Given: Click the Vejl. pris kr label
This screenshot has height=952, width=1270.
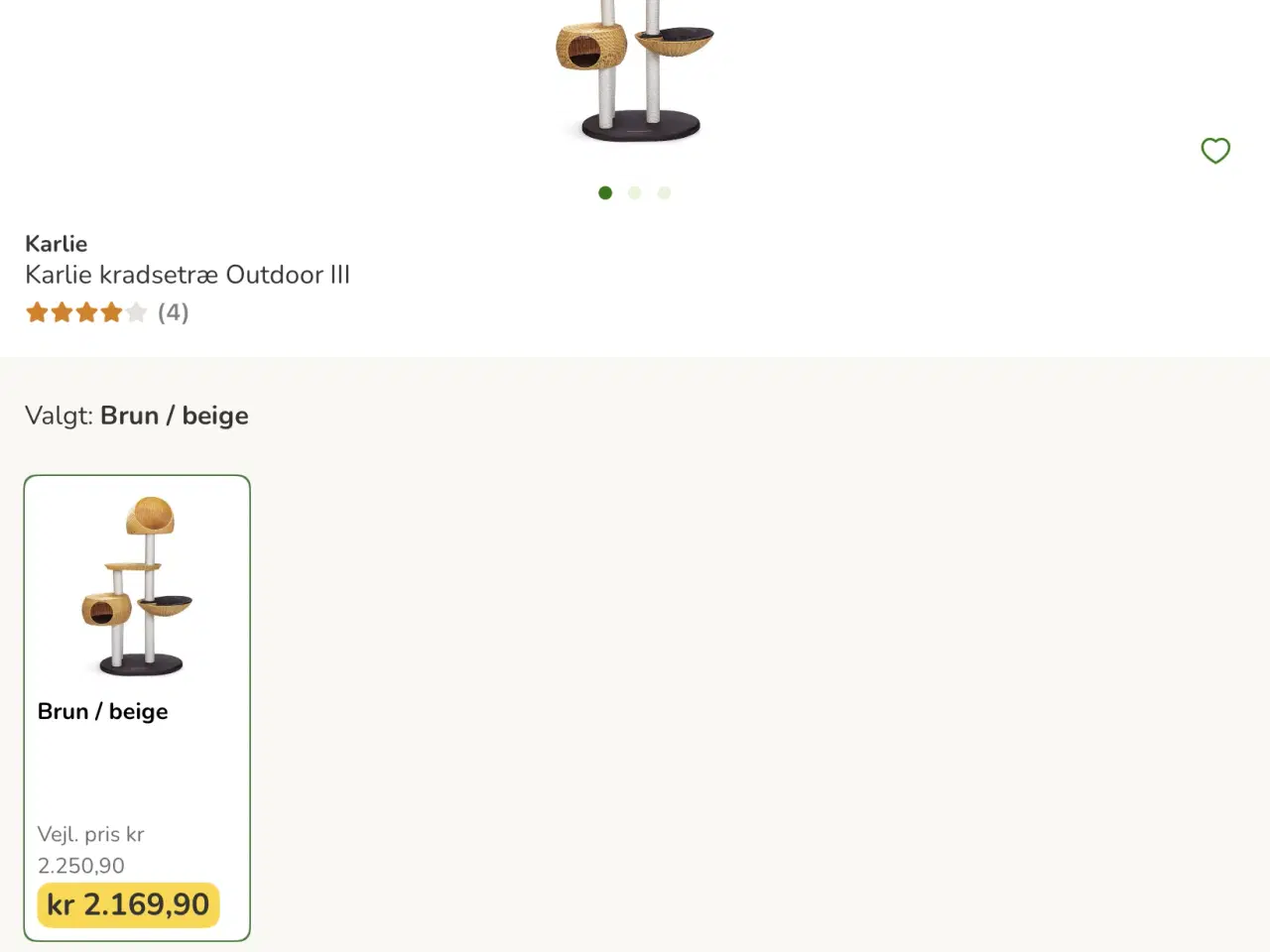Looking at the screenshot, I should pyautogui.click(x=91, y=834).
